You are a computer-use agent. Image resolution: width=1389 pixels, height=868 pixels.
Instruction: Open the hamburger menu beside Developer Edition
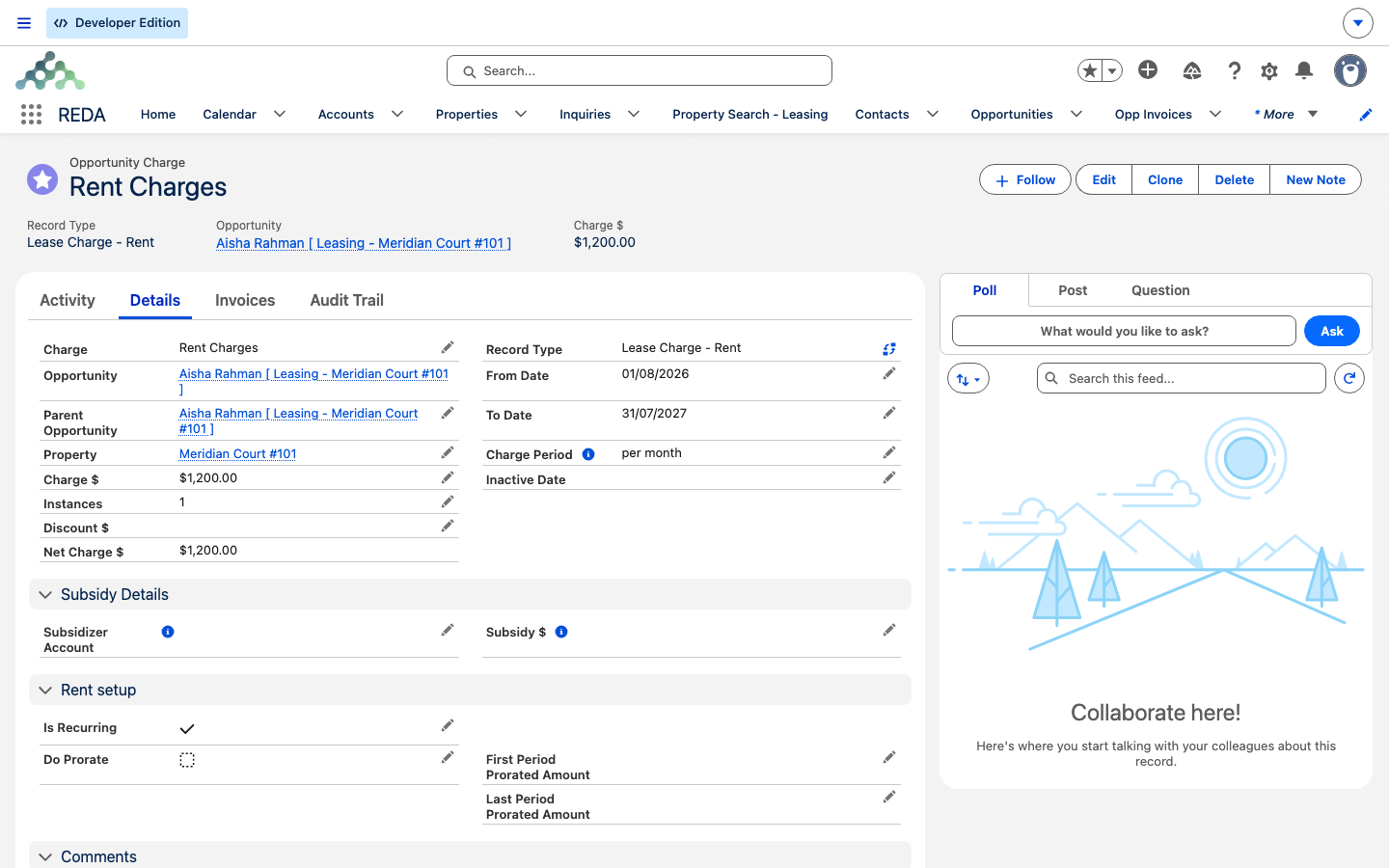click(x=24, y=23)
